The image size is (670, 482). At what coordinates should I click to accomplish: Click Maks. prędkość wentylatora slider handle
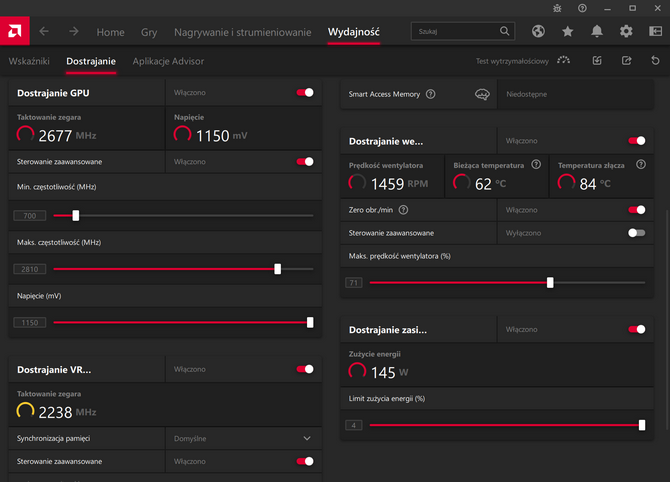click(550, 282)
